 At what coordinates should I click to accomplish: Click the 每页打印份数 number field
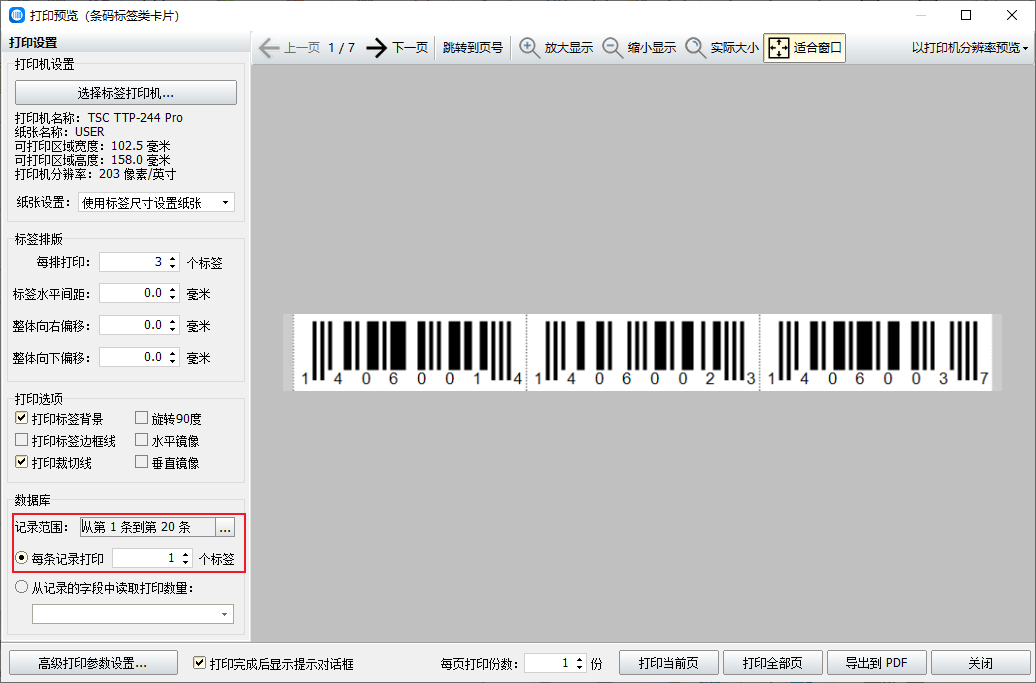tap(549, 663)
